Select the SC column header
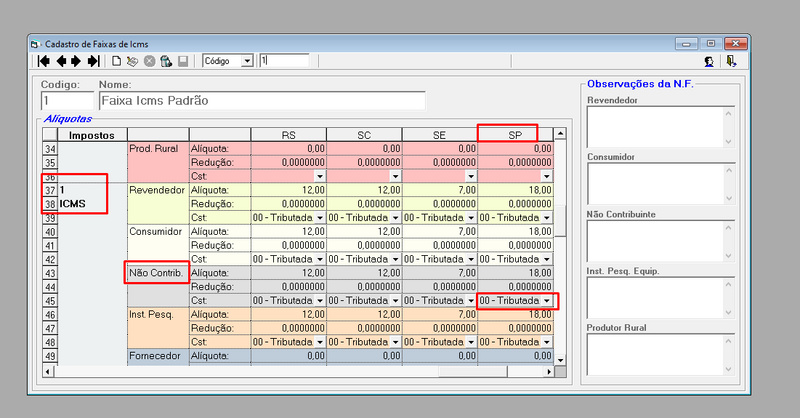This screenshot has width=800, height=418. click(364, 135)
